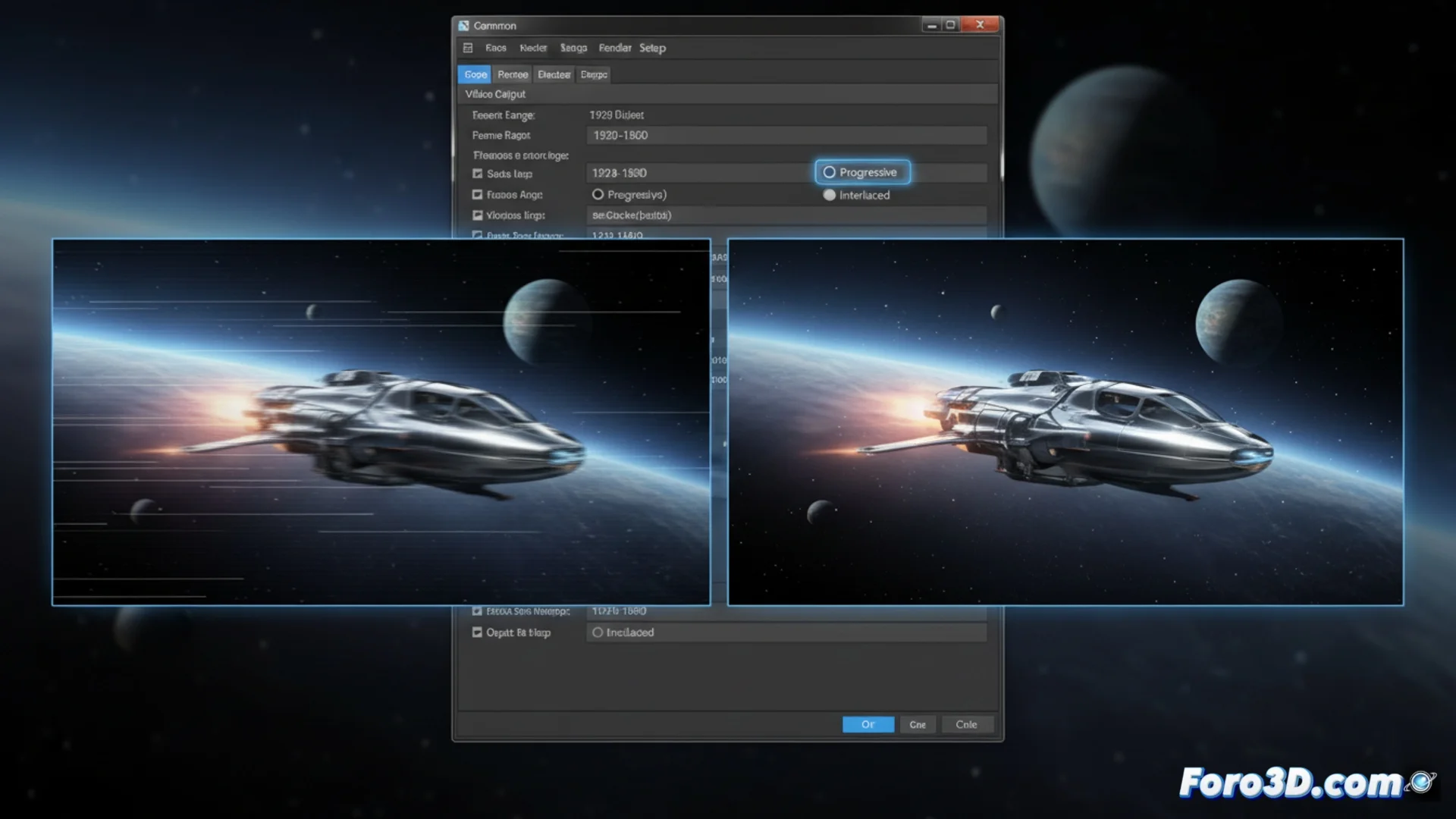This screenshot has height=819, width=1456.
Task: Select the Interlaced radio button
Action: point(830,195)
